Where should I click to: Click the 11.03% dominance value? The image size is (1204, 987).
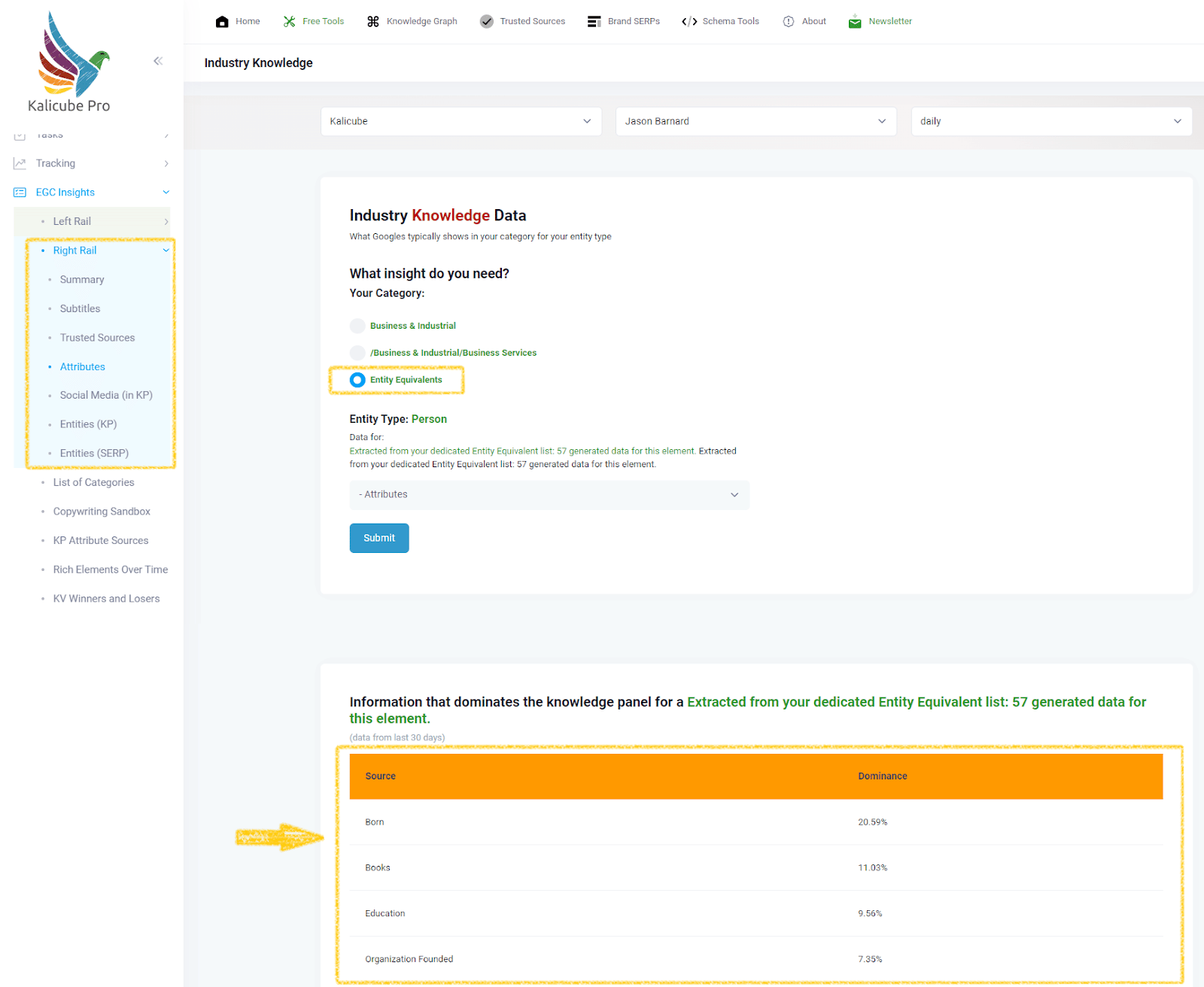pos(873,868)
